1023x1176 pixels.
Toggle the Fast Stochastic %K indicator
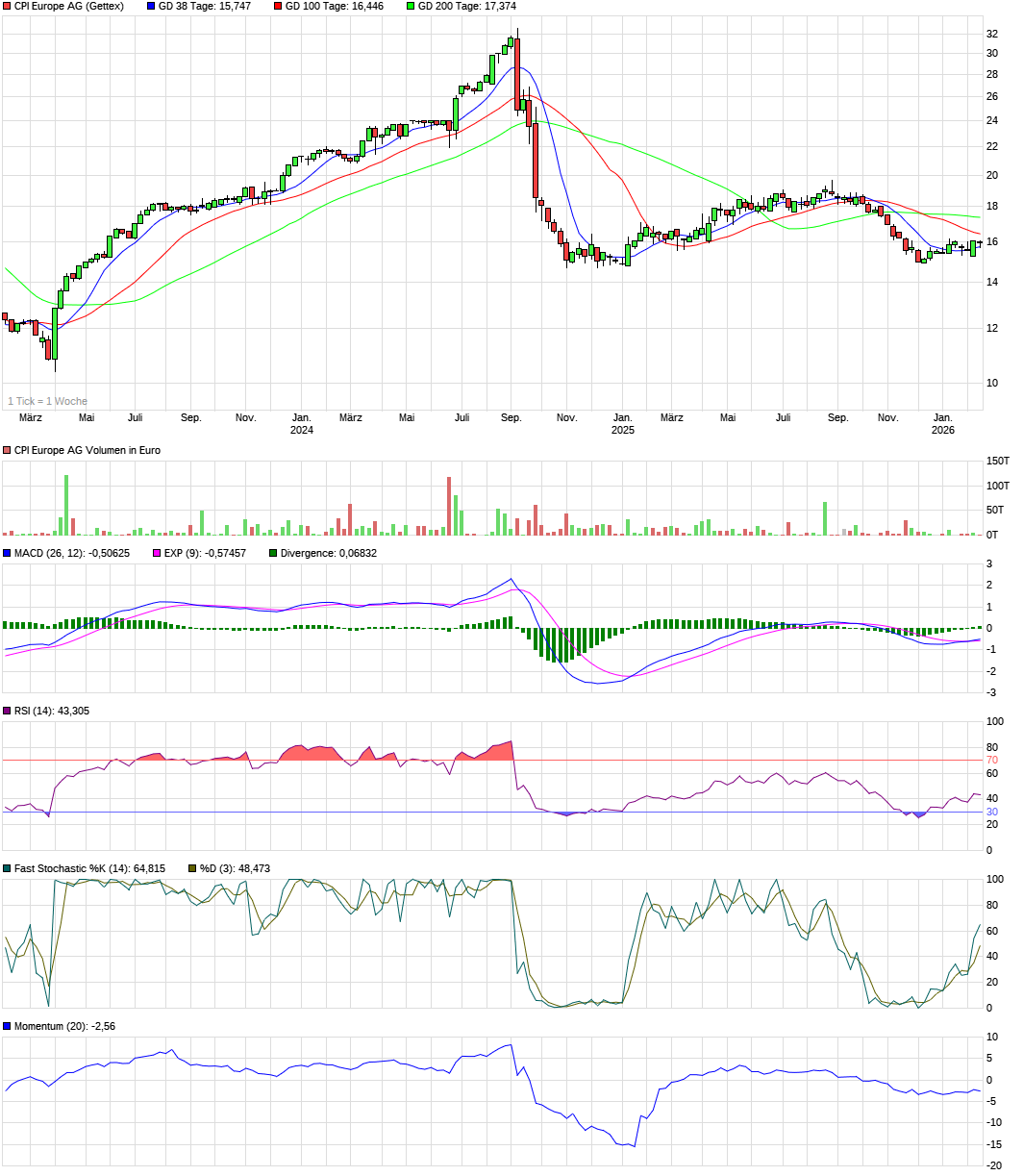coord(7,867)
